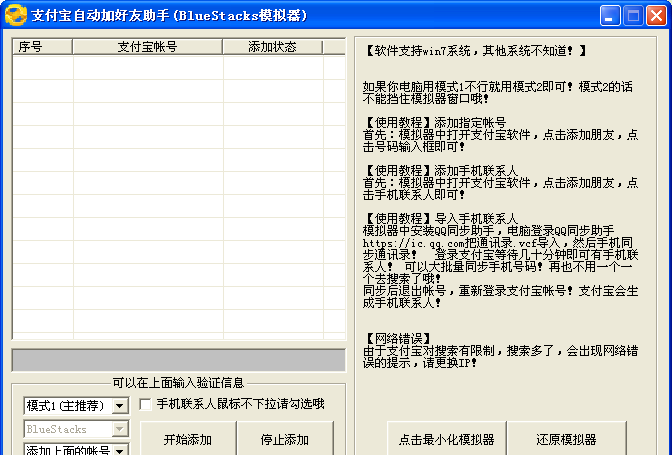Click the 序号 column header

pyautogui.click(x=42, y=47)
